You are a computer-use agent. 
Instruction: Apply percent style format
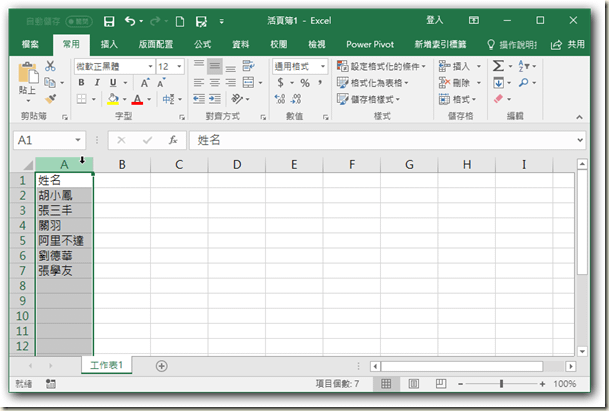point(305,83)
